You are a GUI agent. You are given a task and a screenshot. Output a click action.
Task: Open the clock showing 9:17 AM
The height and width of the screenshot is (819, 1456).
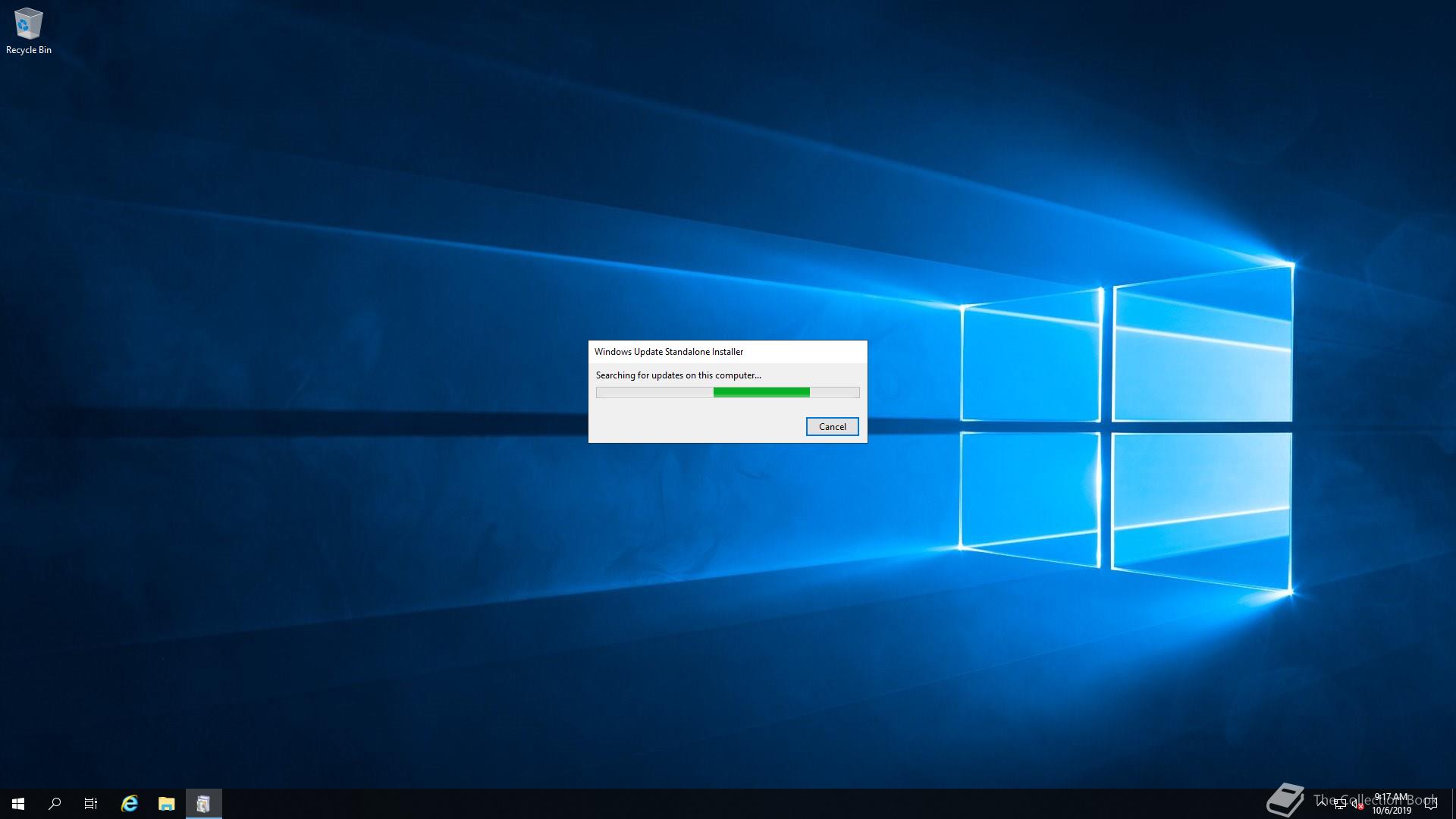click(1392, 804)
